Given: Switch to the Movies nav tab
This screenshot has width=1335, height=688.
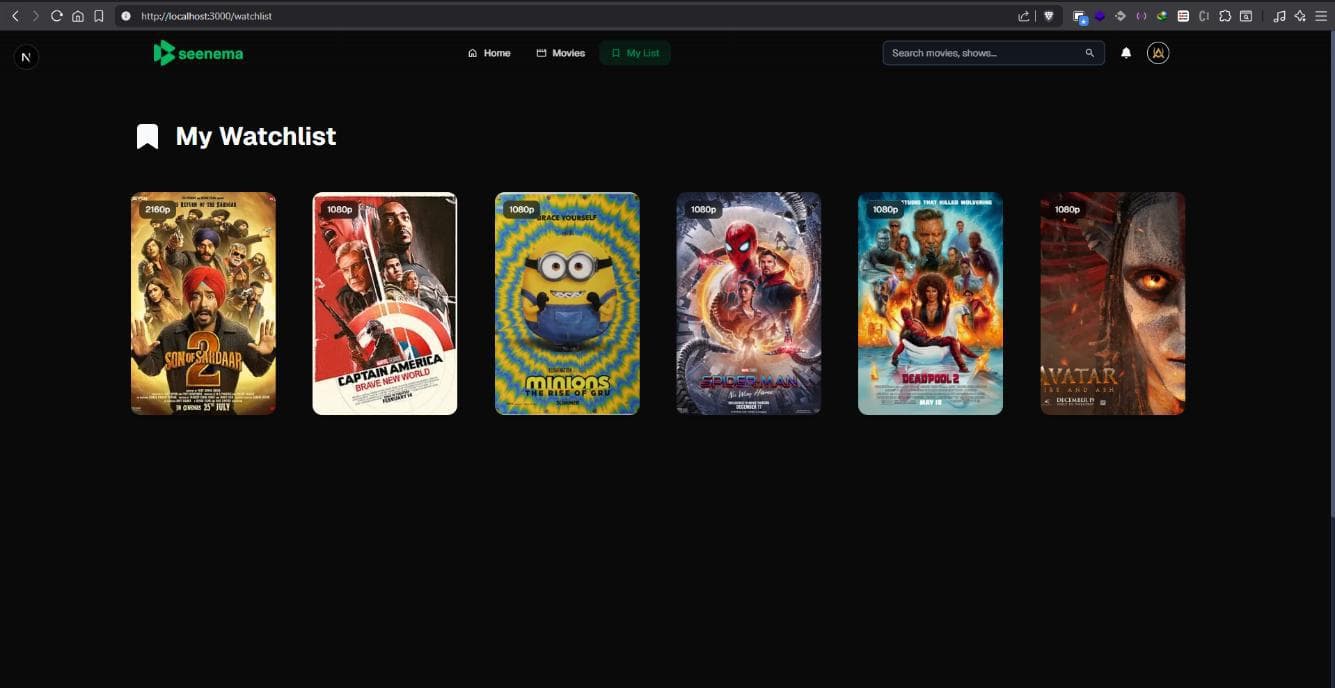Looking at the screenshot, I should [561, 53].
